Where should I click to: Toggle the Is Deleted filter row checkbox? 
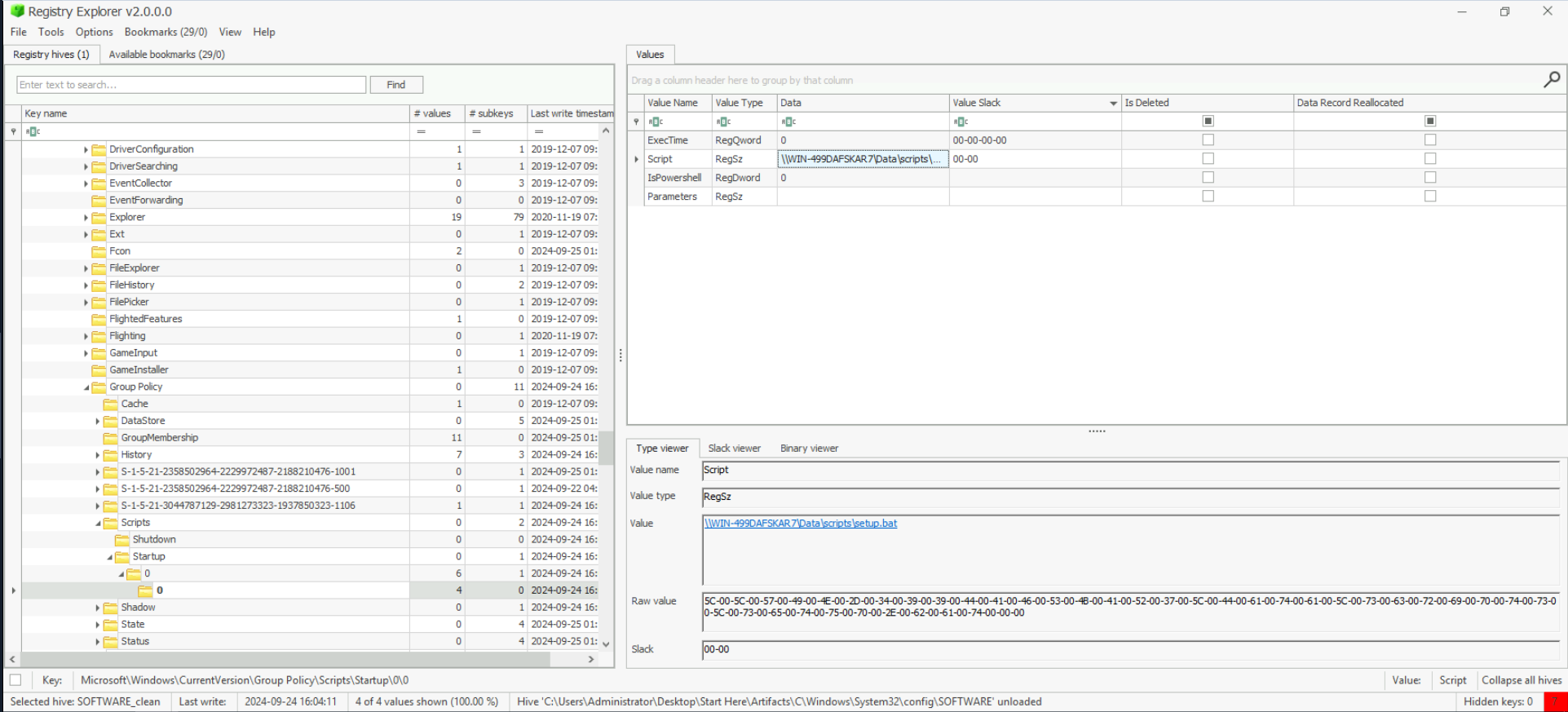1208,121
